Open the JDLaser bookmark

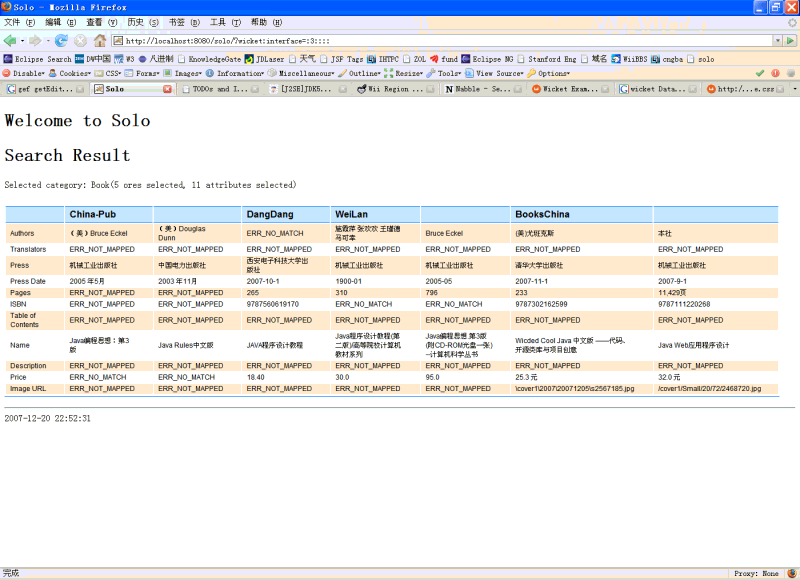click(x=264, y=59)
